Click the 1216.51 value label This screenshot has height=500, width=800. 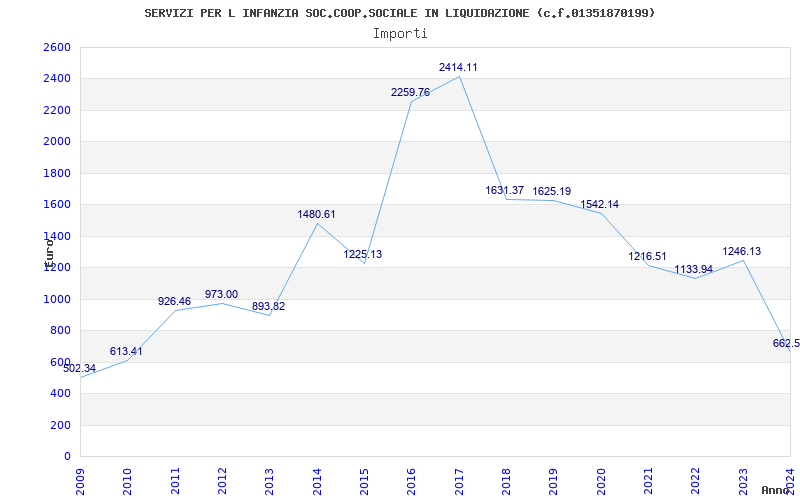647,256
